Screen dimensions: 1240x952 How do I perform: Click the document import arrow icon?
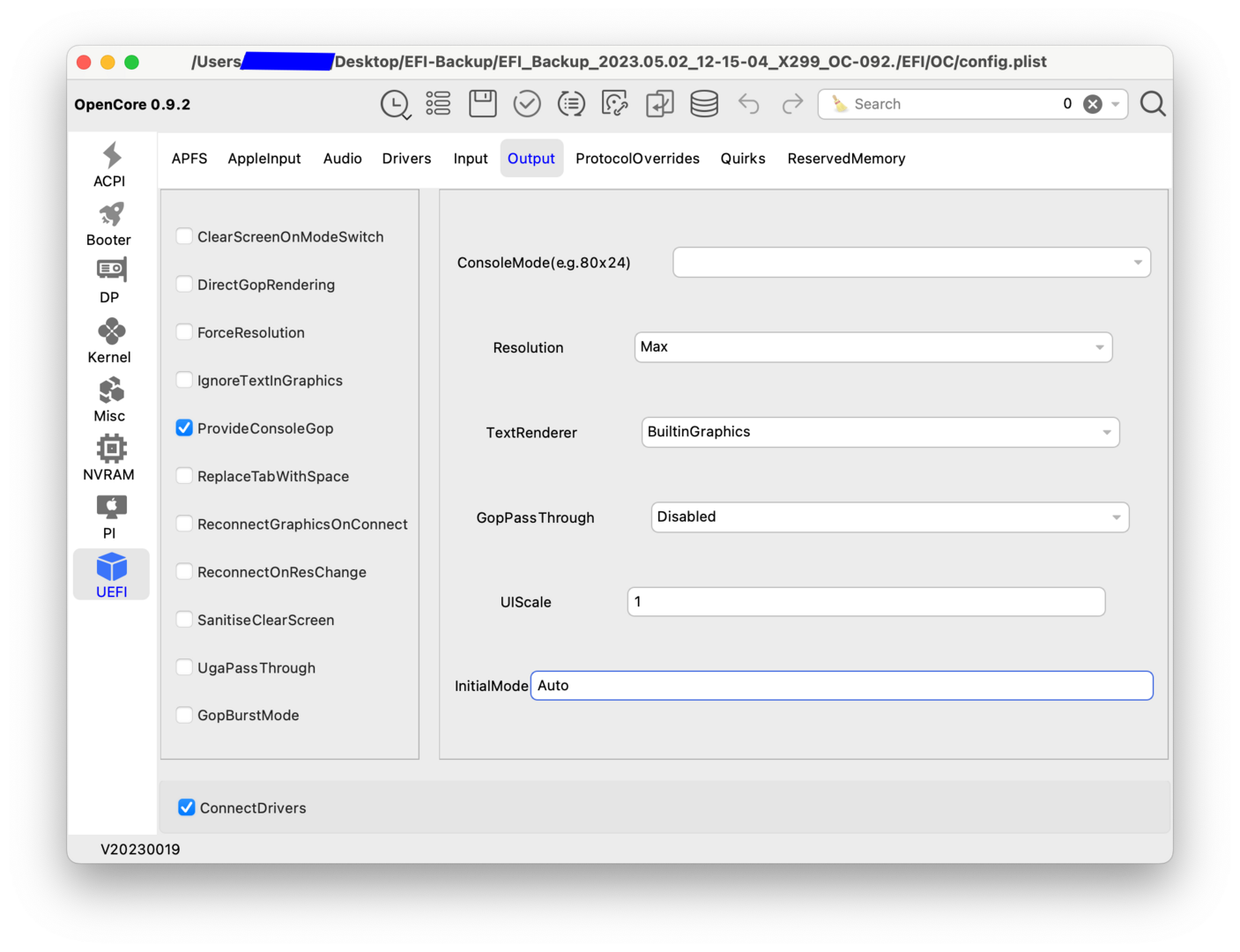point(659,104)
